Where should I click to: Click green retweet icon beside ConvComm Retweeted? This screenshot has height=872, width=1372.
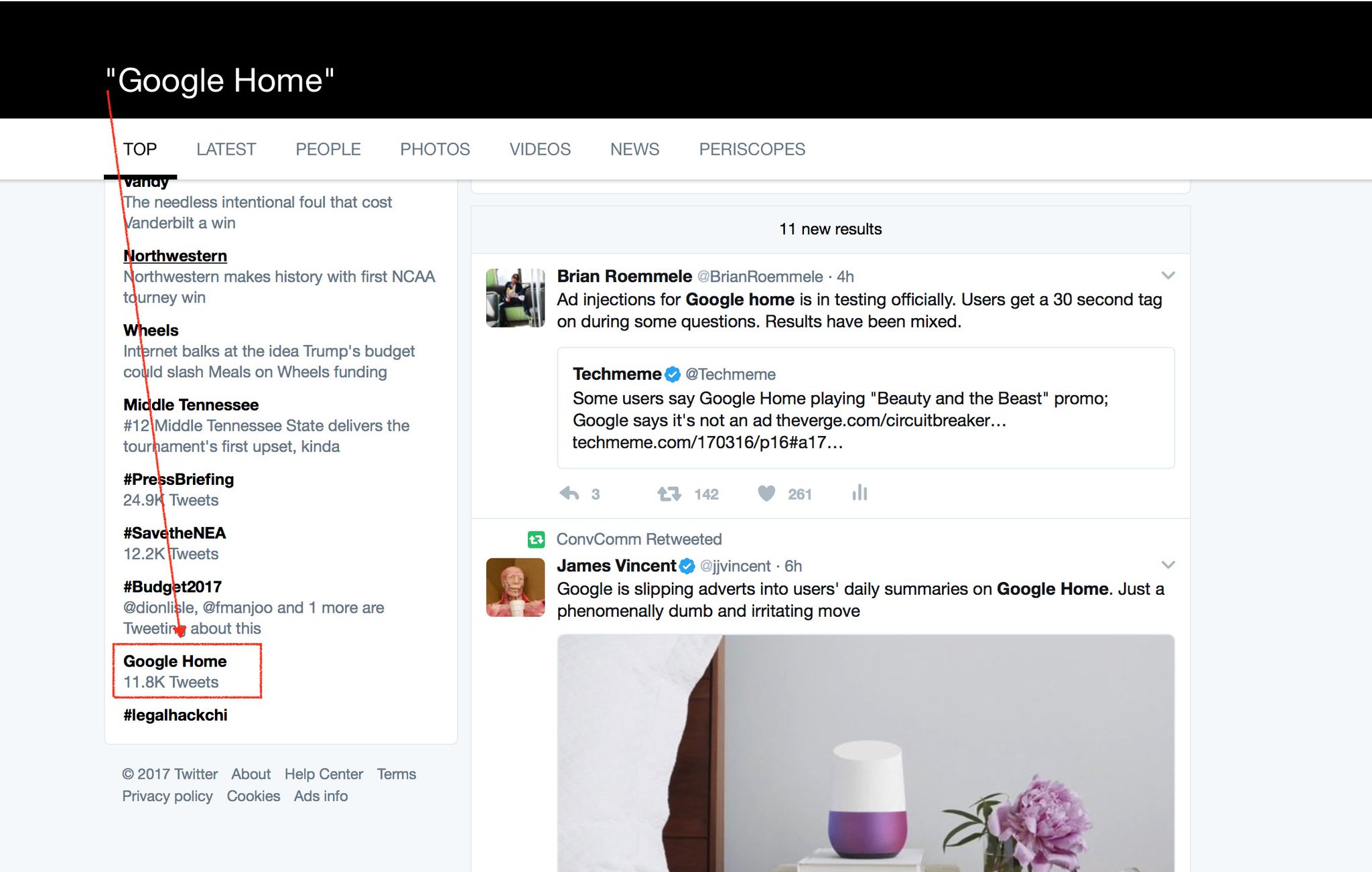[536, 539]
